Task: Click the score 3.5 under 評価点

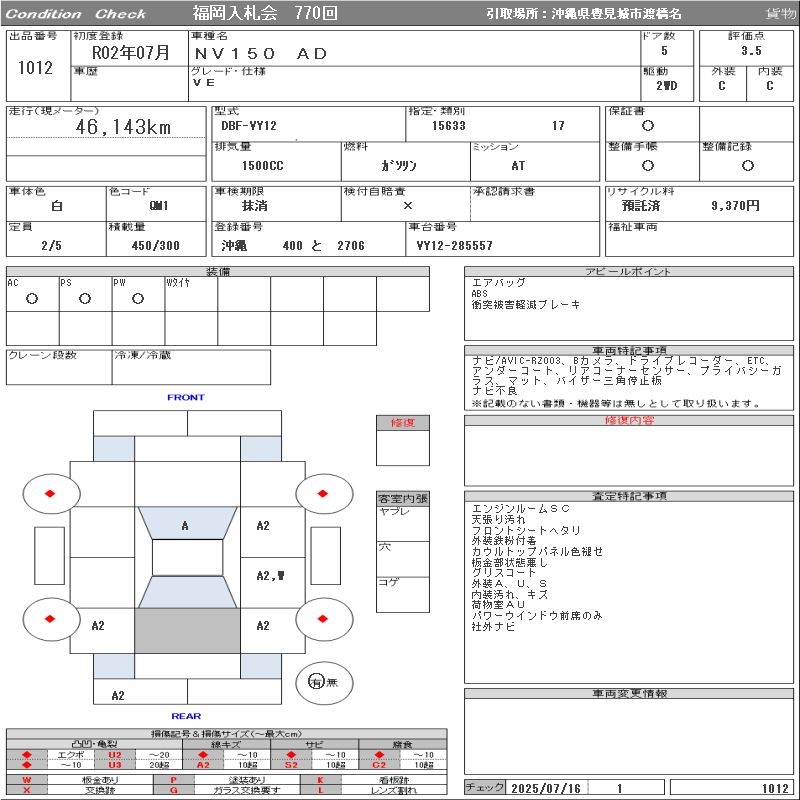Action: point(751,51)
